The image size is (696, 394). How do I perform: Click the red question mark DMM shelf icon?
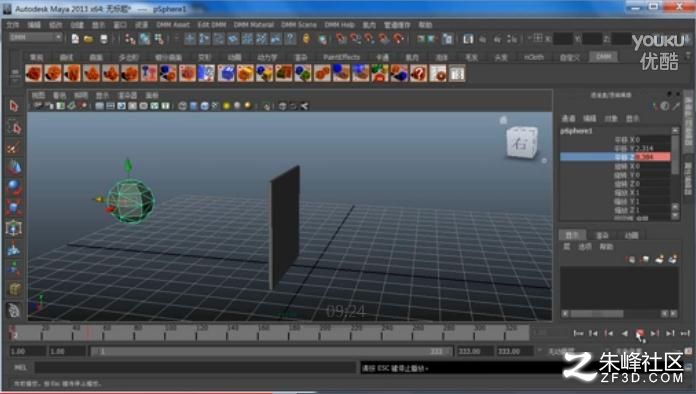point(418,74)
